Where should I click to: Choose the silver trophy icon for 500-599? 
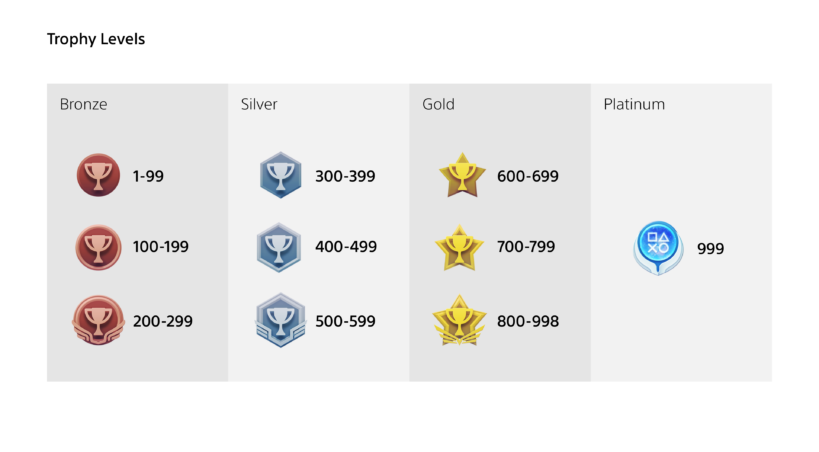[280, 321]
